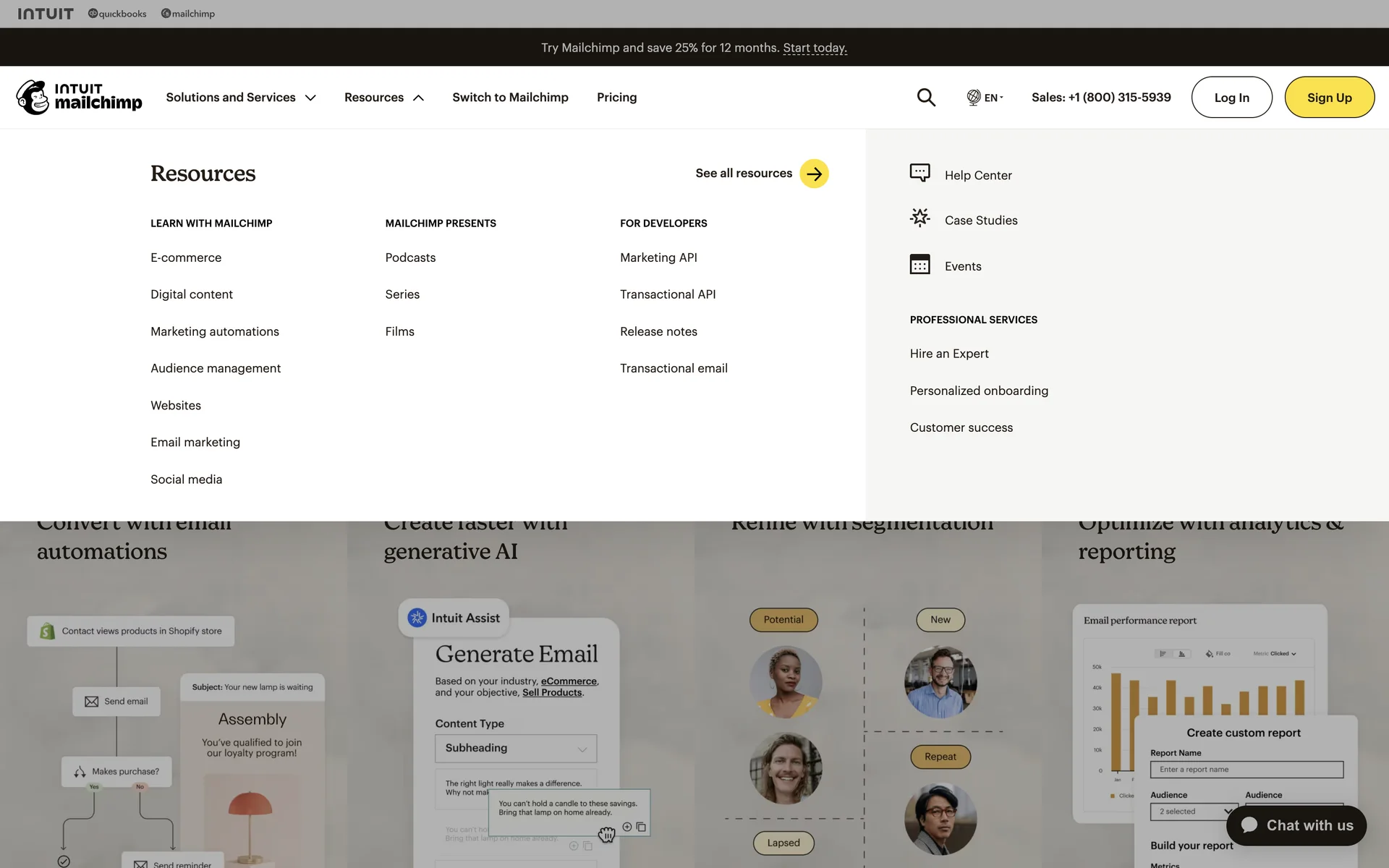Open the Pricing page
This screenshot has height=868, width=1389.
point(616,97)
